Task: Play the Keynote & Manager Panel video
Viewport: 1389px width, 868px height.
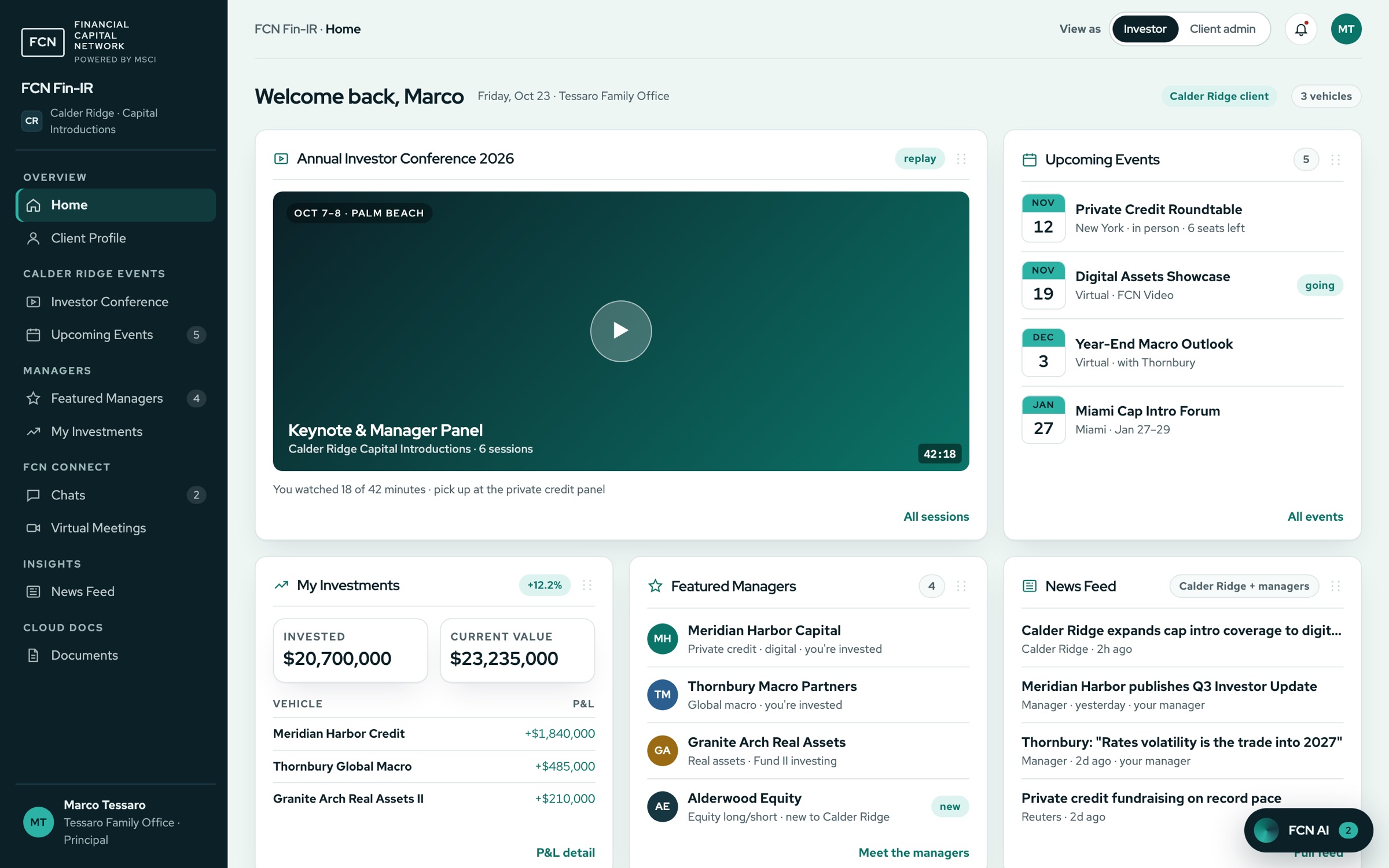Action: pos(620,331)
